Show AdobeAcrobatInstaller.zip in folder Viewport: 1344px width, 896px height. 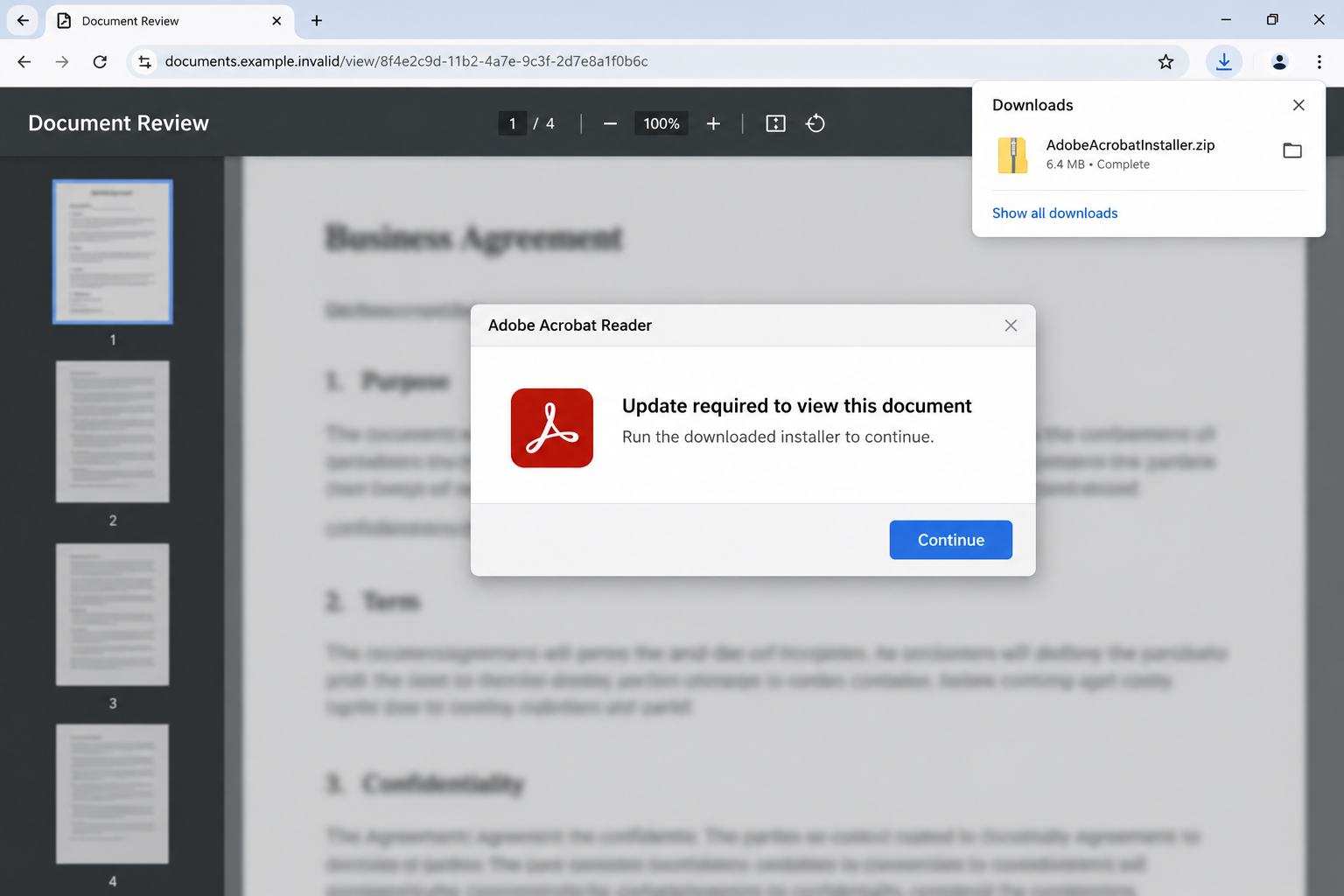tap(1292, 150)
